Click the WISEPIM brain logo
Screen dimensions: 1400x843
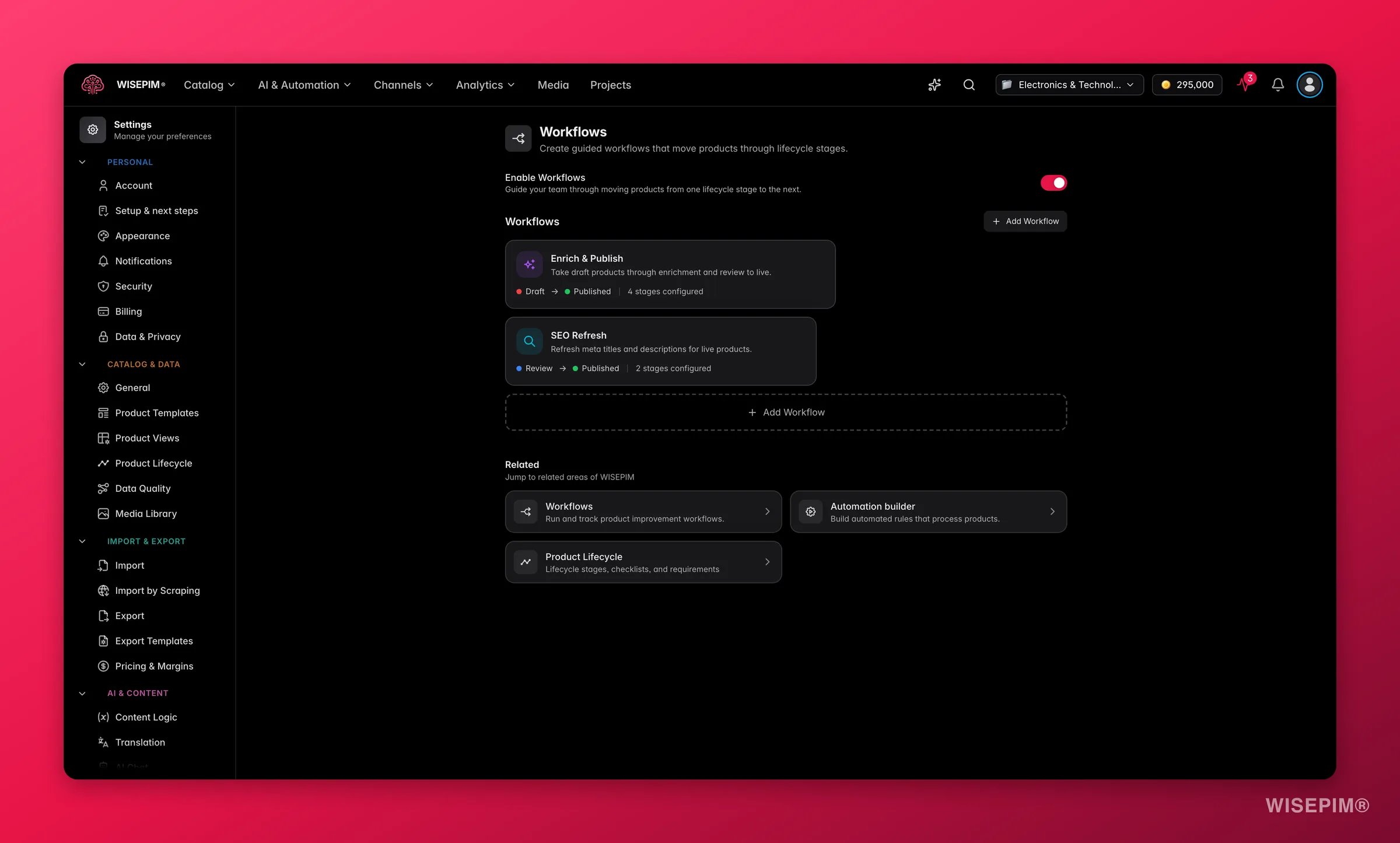pyautogui.click(x=93, y=85)
